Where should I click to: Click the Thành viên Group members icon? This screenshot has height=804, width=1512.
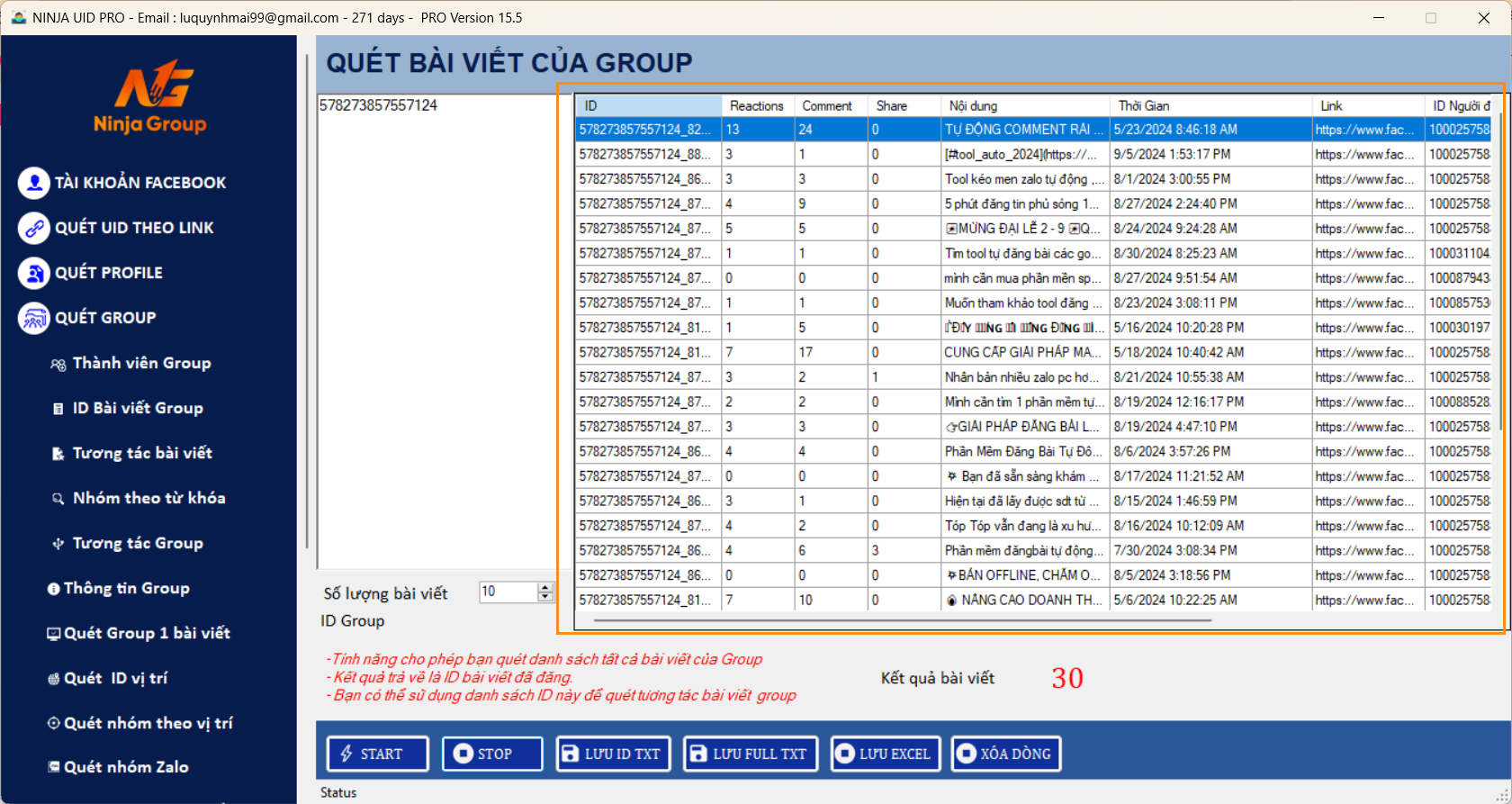tap(58, 365)
